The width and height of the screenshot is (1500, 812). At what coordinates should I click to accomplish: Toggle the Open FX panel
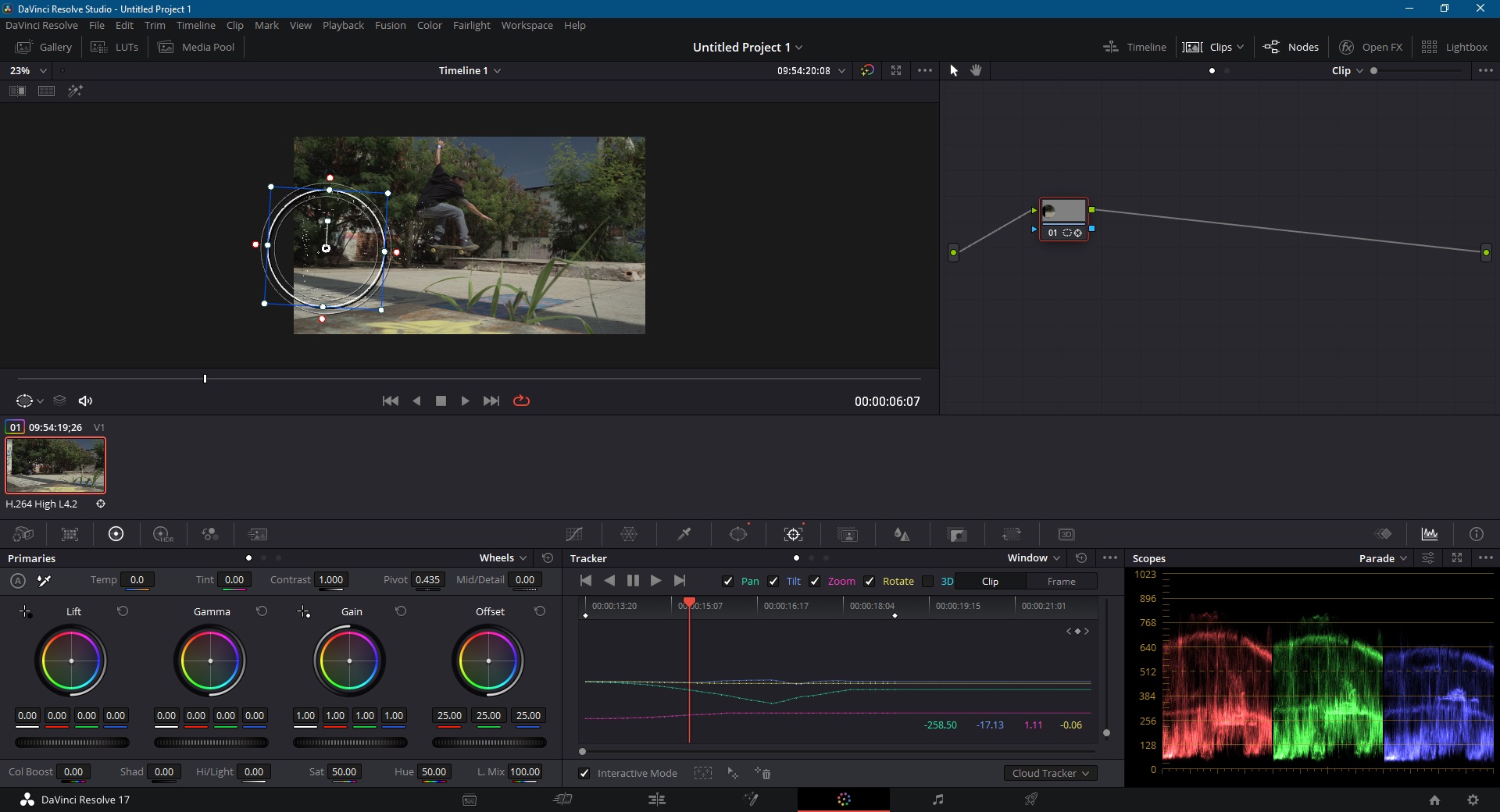coord(1370,47)
